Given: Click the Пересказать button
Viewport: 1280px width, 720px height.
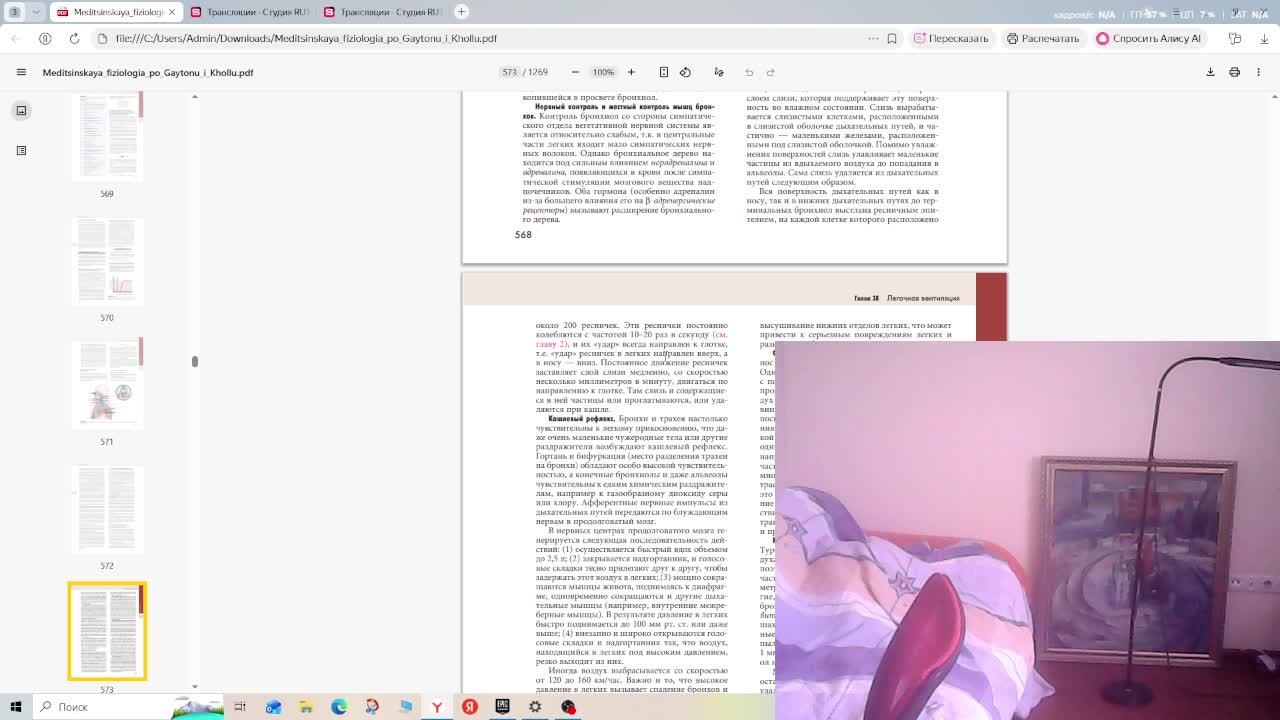Looking at the screenshot, I should [x=951, y=38].
